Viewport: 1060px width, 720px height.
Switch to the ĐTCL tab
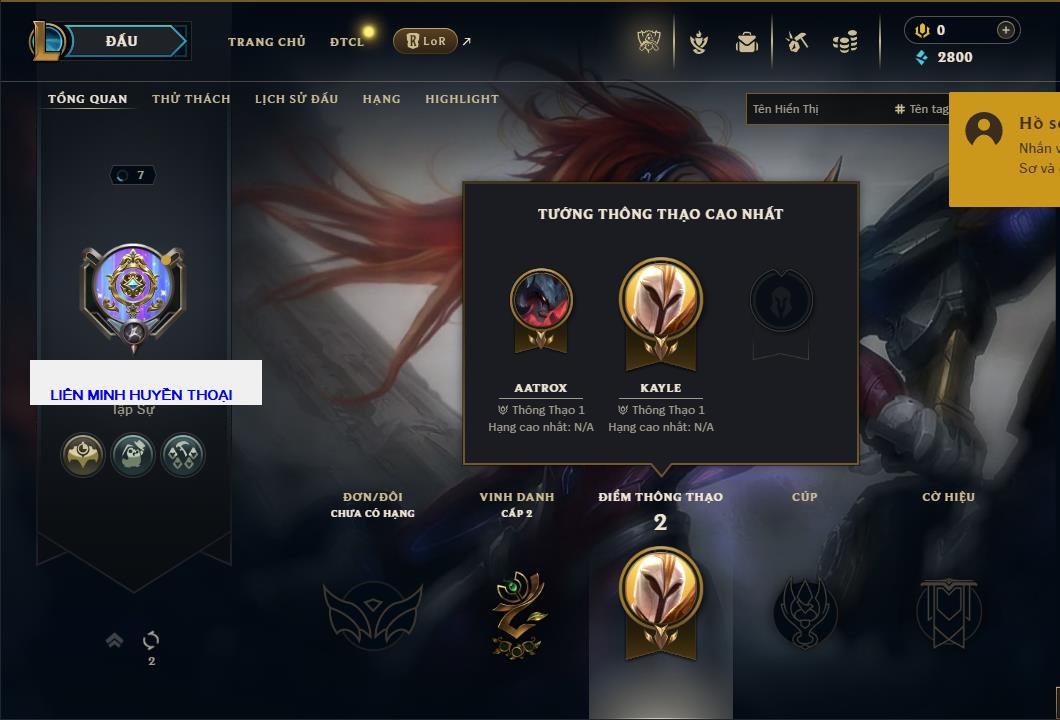pos(347,42)
